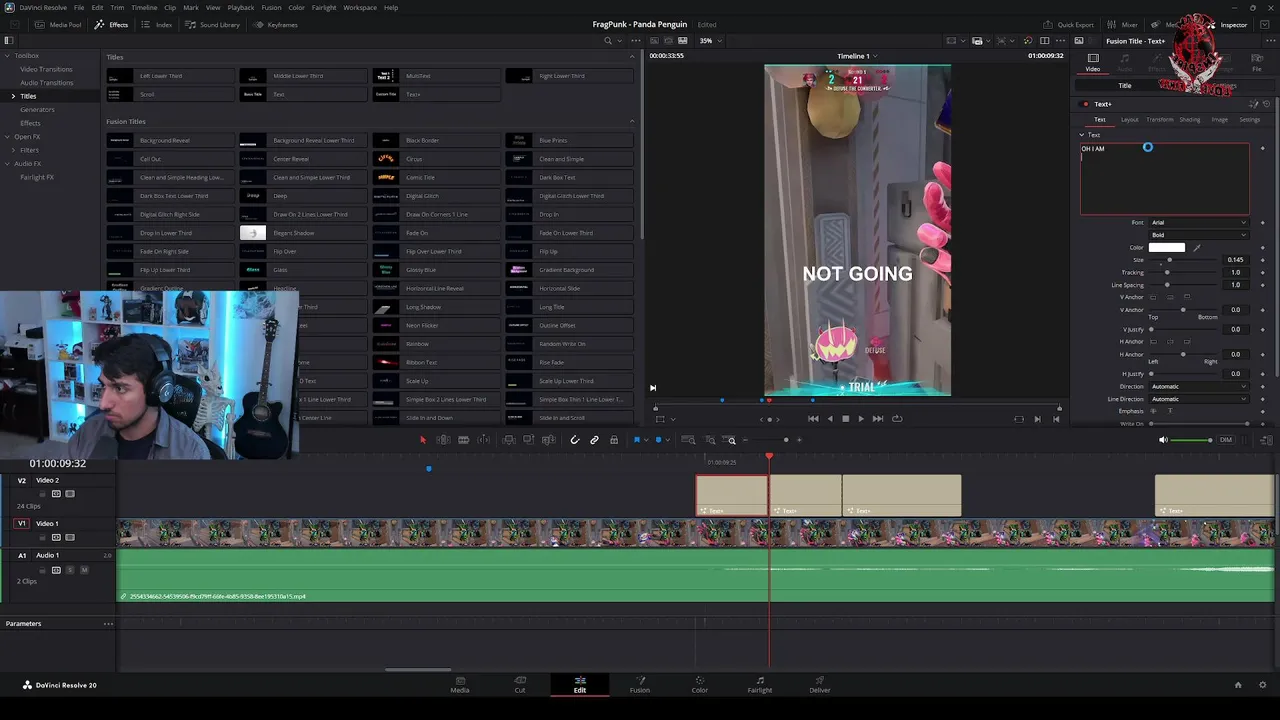
Task: Click the white text Color swatch
Action: click(1167, 248)
